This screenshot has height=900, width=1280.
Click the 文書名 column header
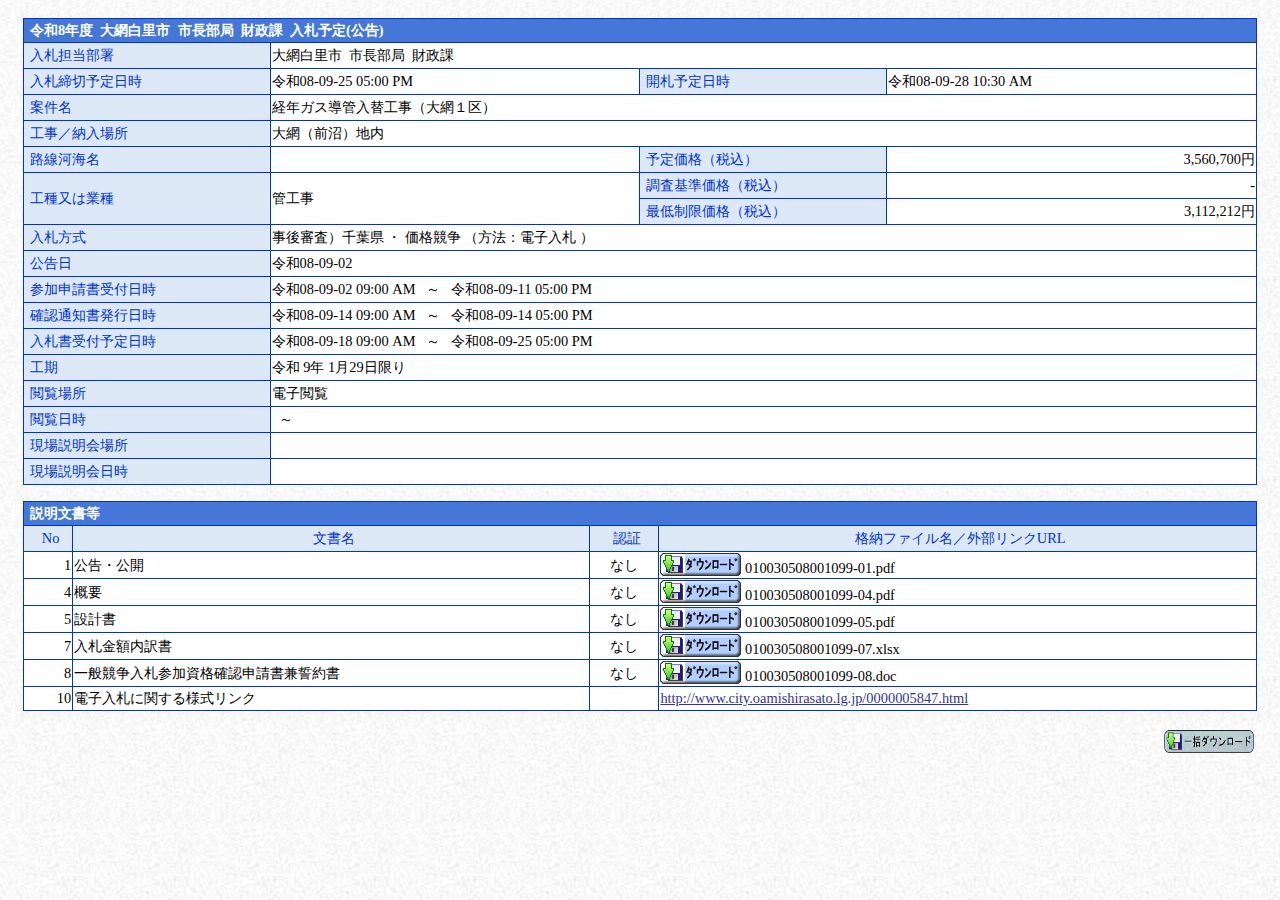click(x=331, y=538)
